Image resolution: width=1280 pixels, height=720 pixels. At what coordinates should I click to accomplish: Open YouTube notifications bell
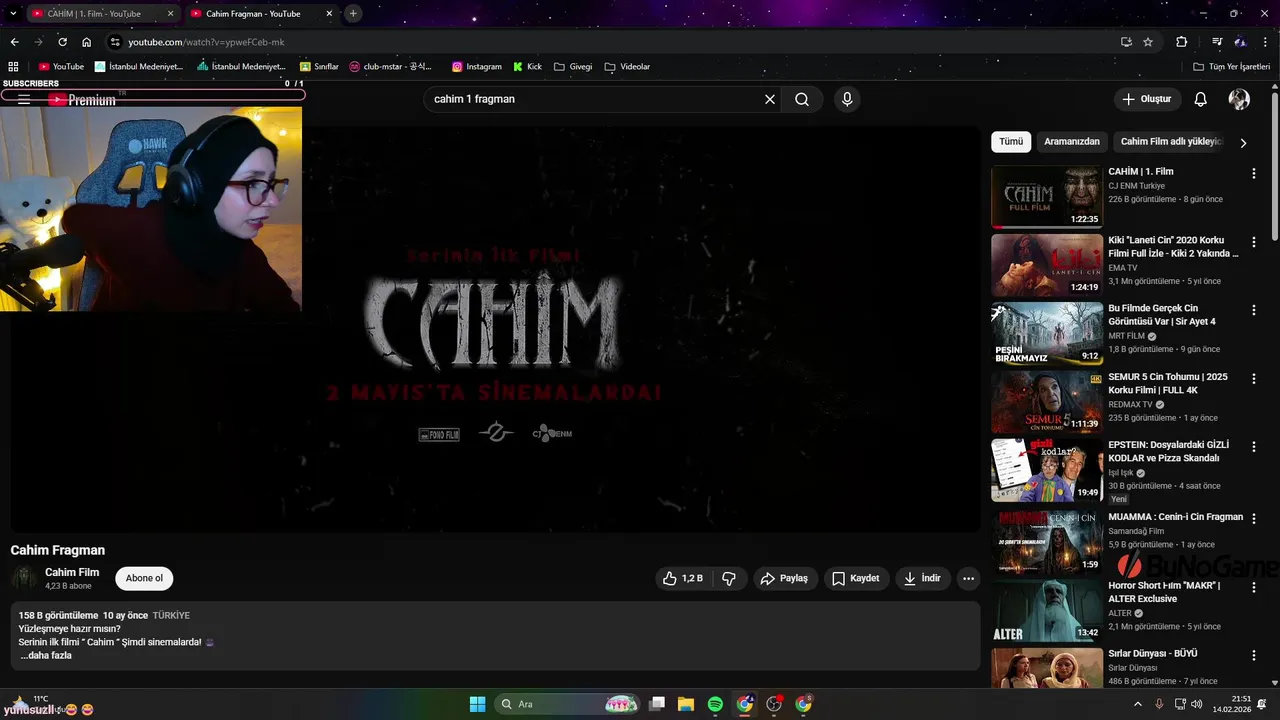coord(1201,99)
